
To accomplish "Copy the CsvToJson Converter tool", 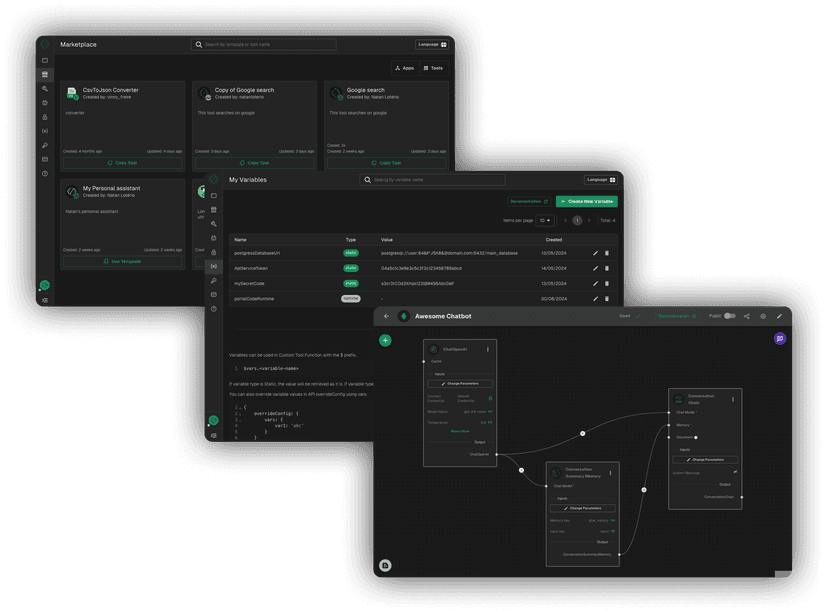I will pyautogui.click(x=123, y=163).
